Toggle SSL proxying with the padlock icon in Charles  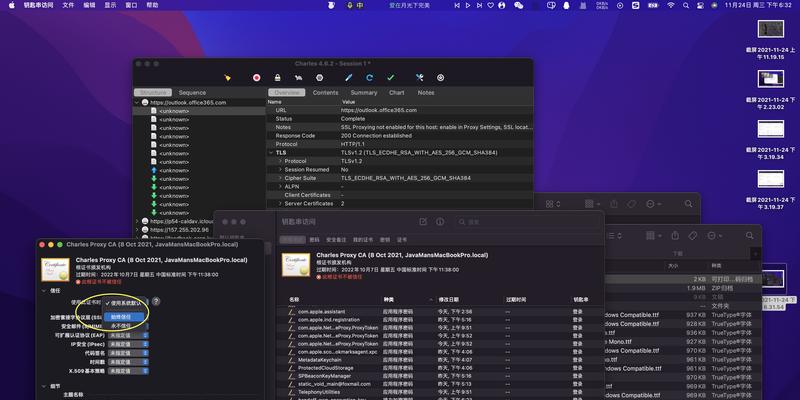coord(278,78)
